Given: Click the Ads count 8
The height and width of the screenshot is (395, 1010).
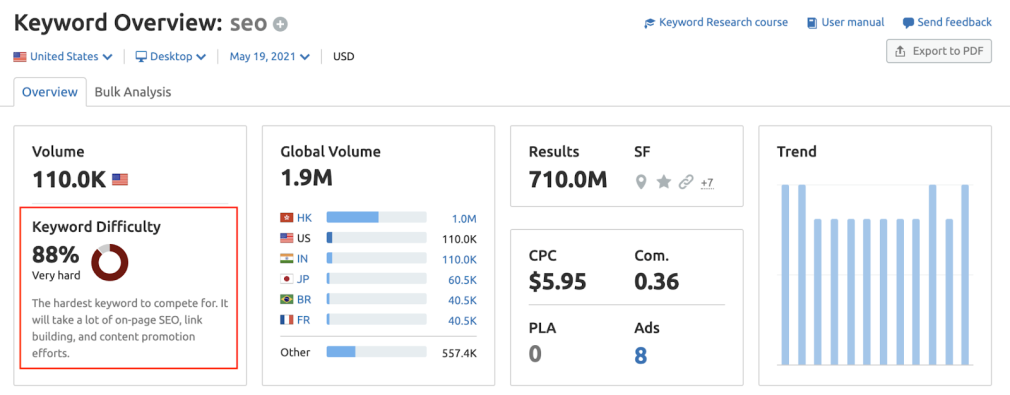Looking at the screenshot, I should pyautogui.click(x=640, y=356).
